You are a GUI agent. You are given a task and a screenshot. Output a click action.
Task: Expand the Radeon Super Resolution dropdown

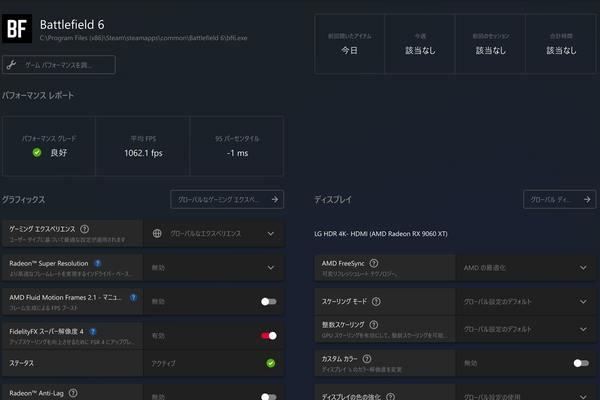coord(214,268)
